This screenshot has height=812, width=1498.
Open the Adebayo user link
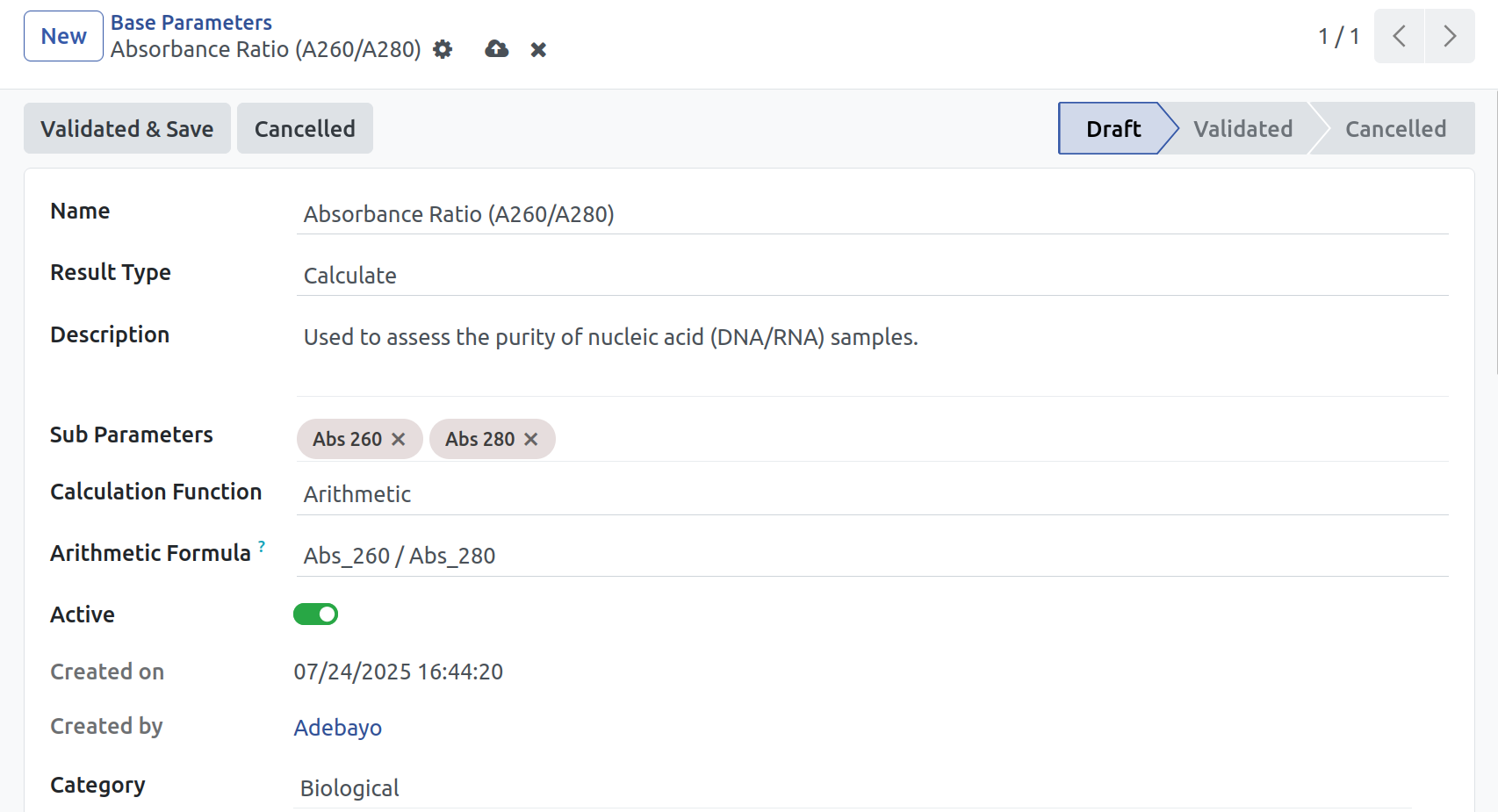tap(338, 728)
